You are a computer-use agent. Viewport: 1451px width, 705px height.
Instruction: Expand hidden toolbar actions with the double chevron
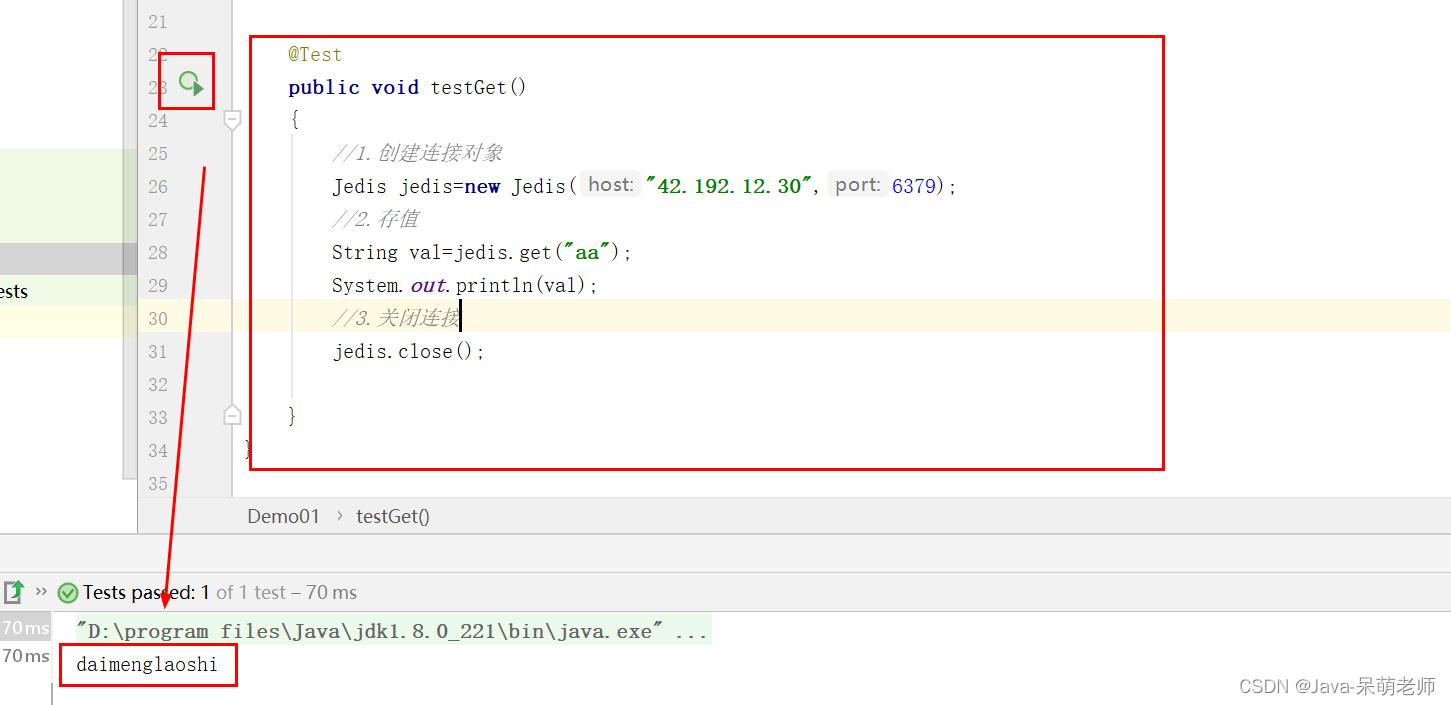(x=41, y=591)
